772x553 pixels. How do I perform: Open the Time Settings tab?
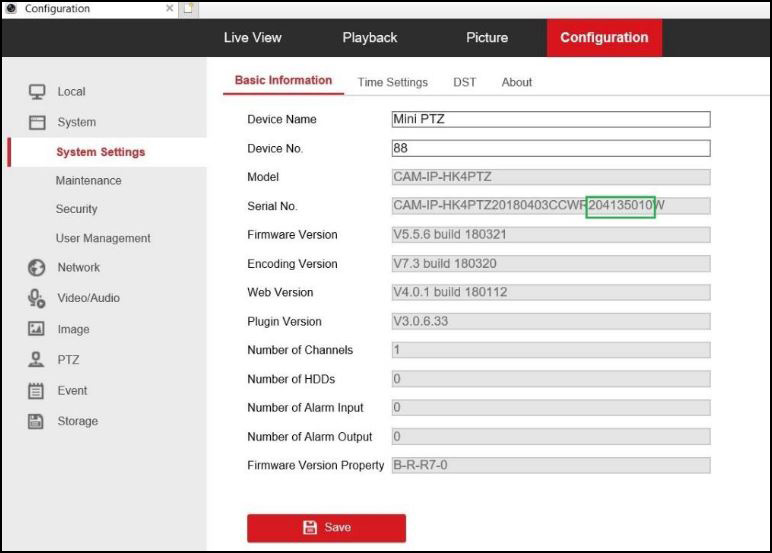point(392,82)
